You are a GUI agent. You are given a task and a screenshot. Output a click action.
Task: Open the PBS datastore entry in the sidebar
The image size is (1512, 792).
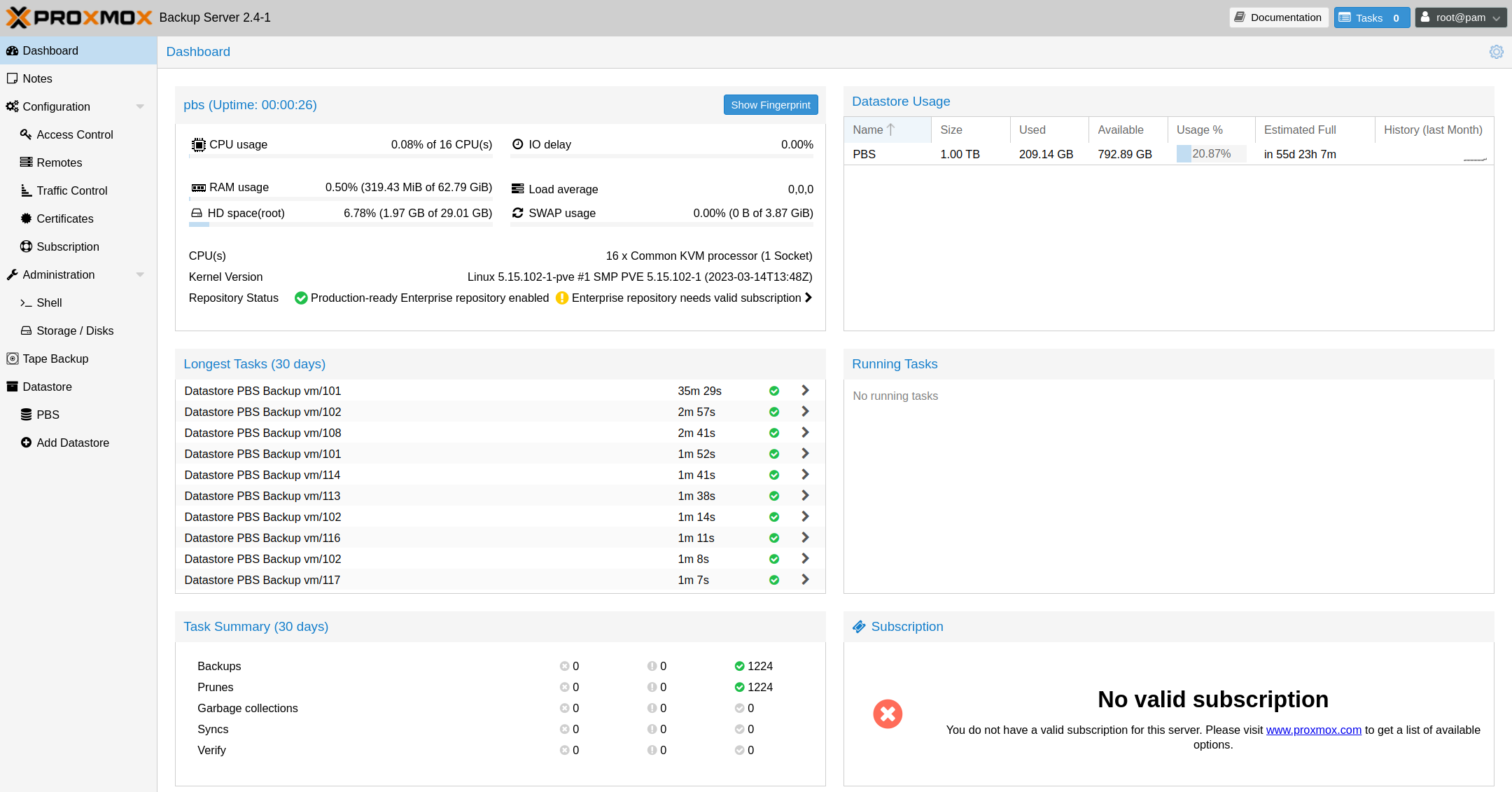click(48, 415)
